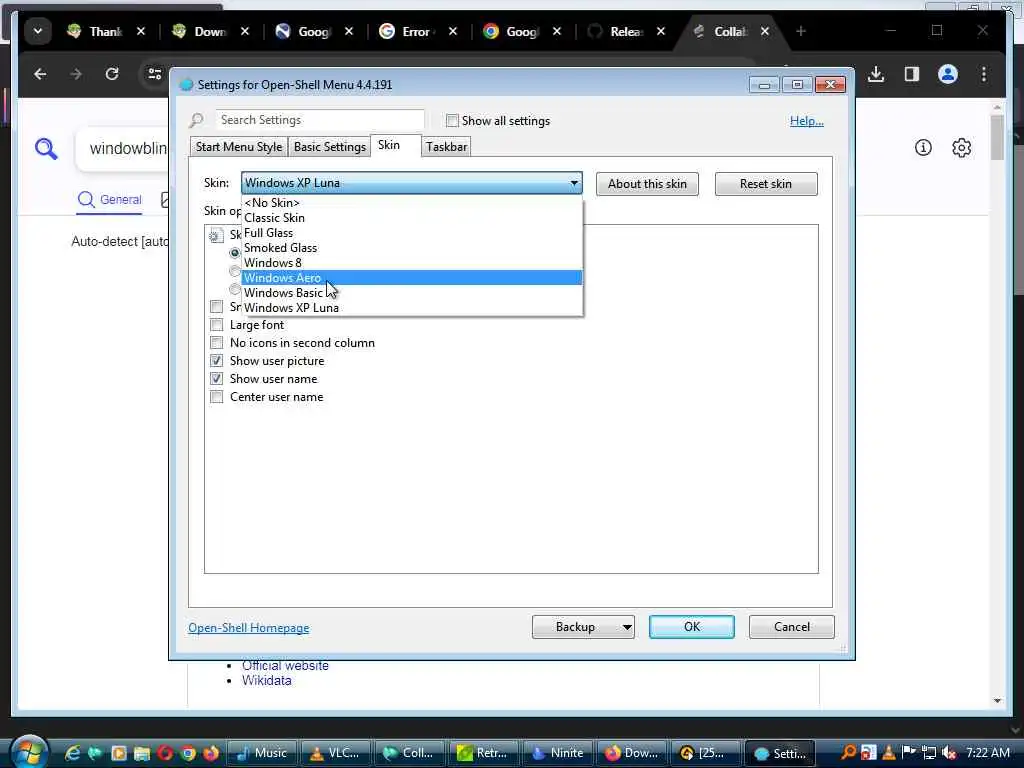
Task: Choose Smoked Glass skin option
Action: 411,248
